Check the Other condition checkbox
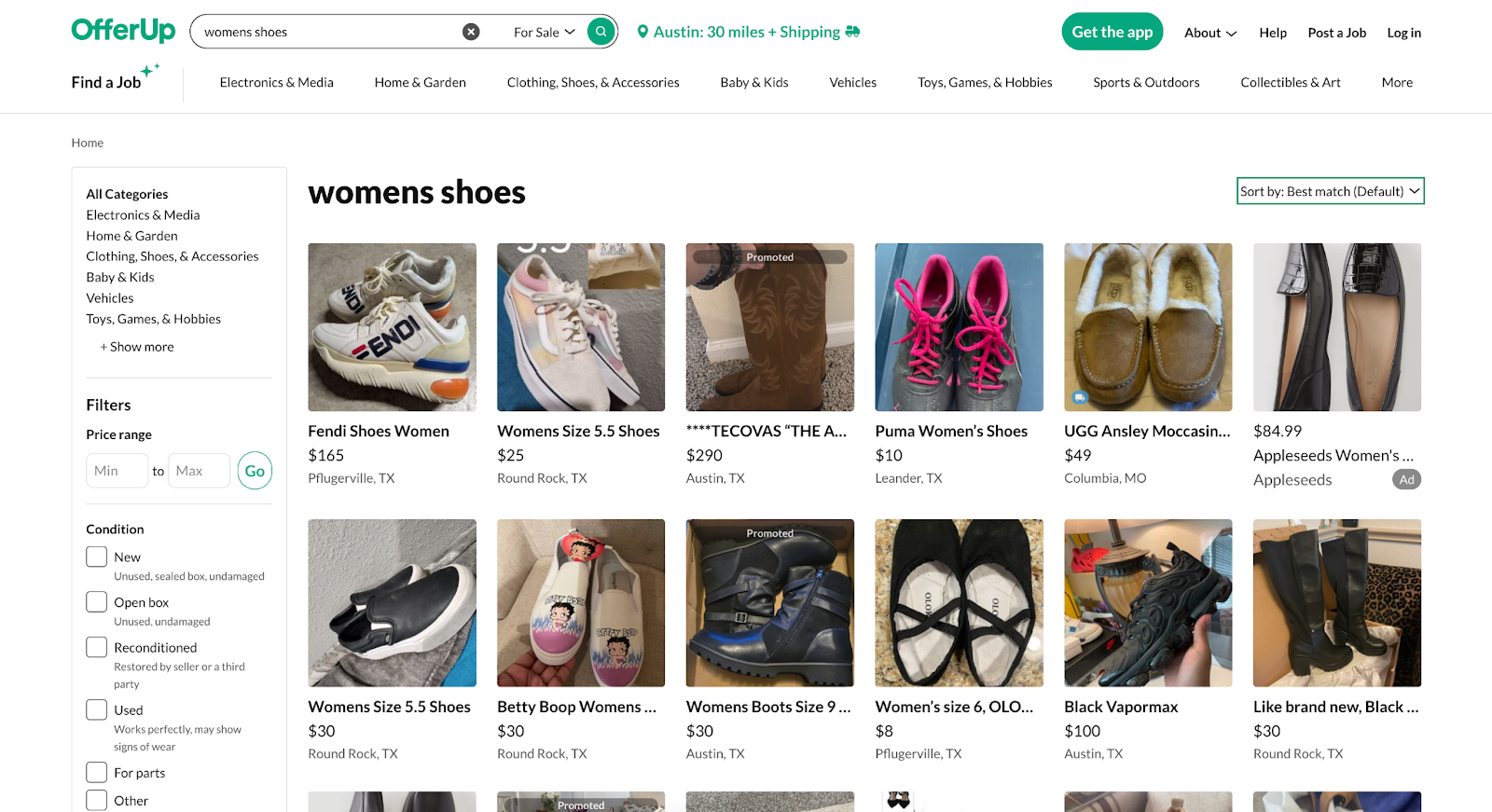Screen dimensions: 1492x812 coord(97,800)
